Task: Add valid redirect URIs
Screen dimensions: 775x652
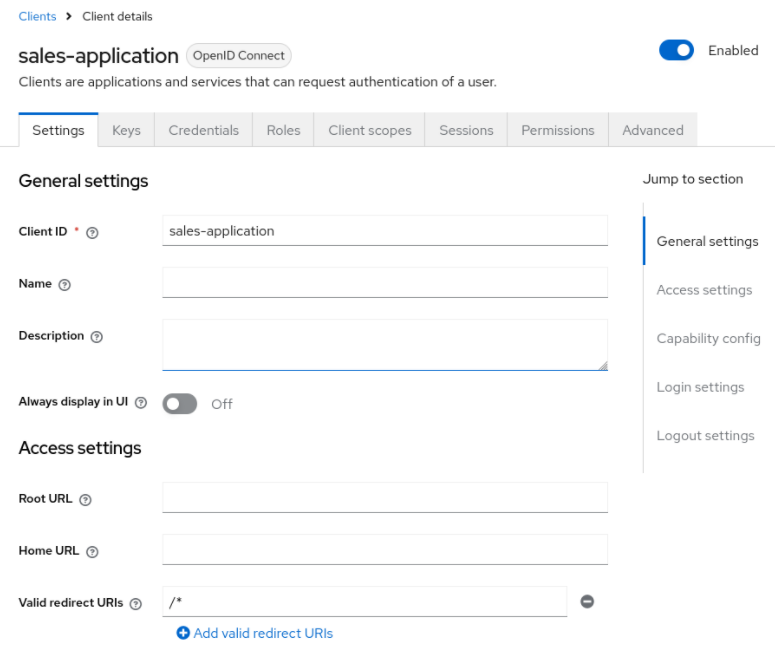Action: [255, 633]
